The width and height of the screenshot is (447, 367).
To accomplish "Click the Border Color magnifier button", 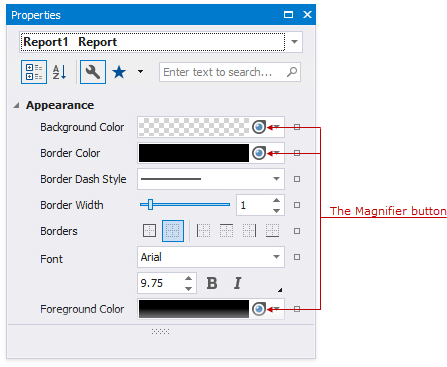I will point(259,153).
